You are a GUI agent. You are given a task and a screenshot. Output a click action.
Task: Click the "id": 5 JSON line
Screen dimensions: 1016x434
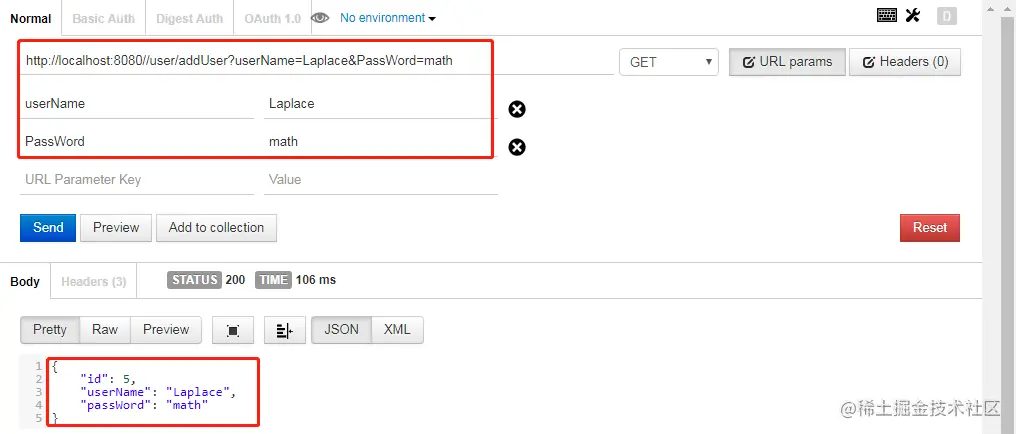click(x=108, y=380)
